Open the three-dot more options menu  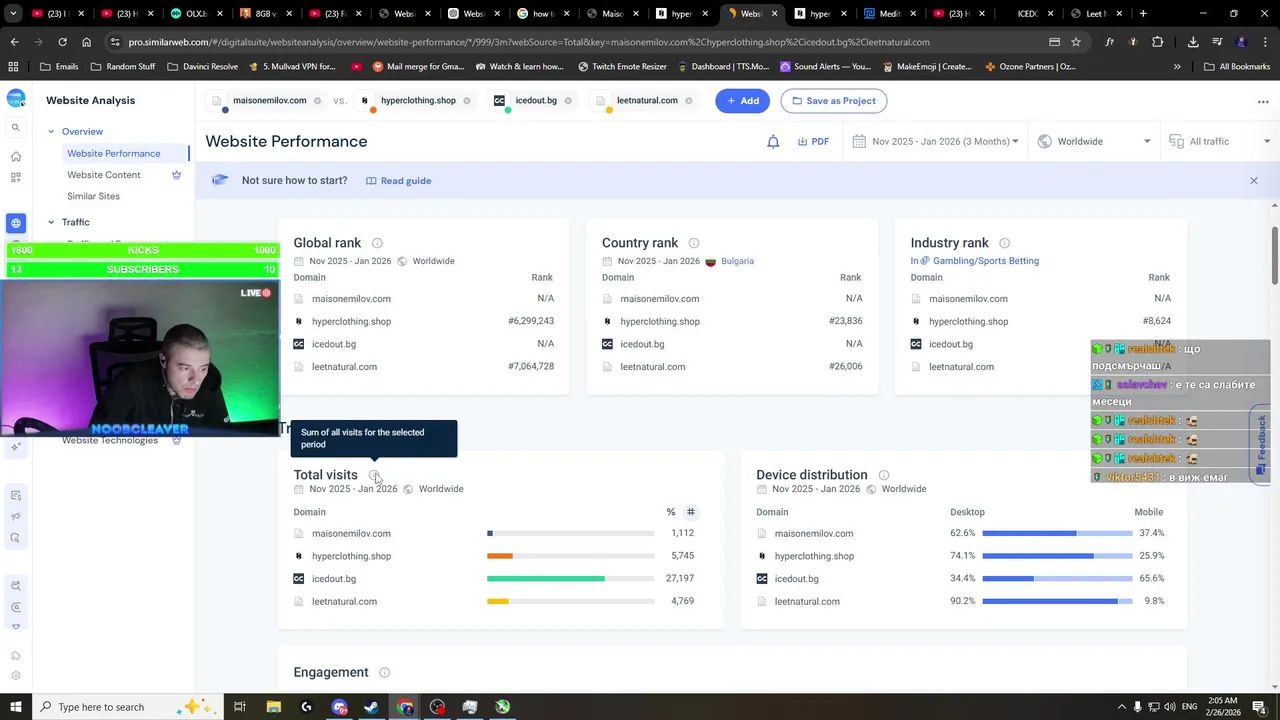(1263, 101)
